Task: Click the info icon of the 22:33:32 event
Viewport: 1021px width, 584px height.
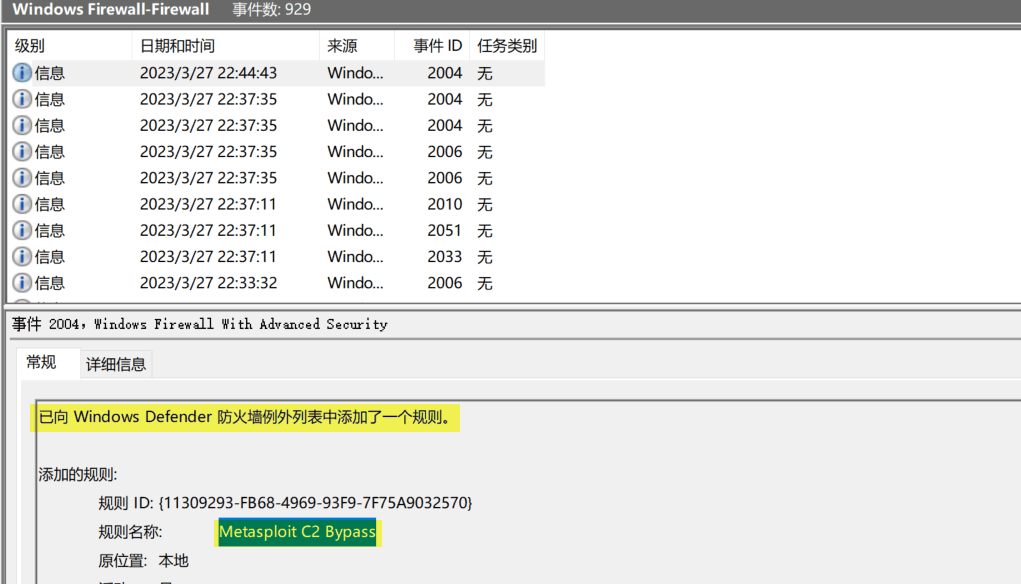Action: pos(22,283)
